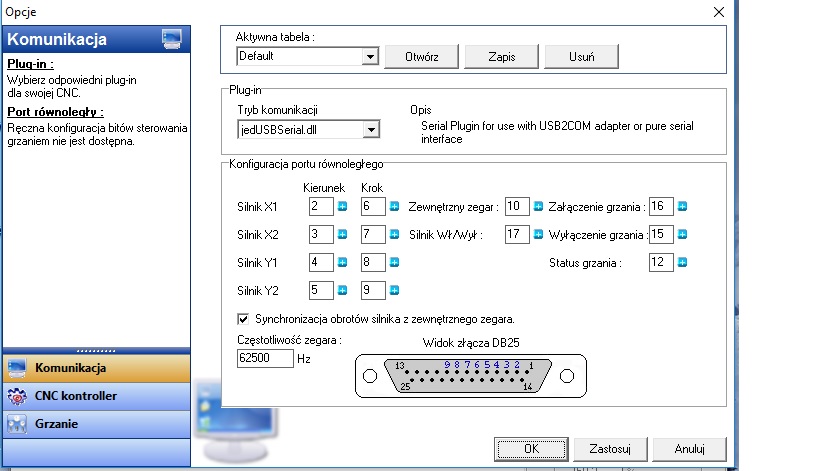Click plus icon next to Silnik X1 Krok
Screen dimensions: 819x471
pos(394,207)
